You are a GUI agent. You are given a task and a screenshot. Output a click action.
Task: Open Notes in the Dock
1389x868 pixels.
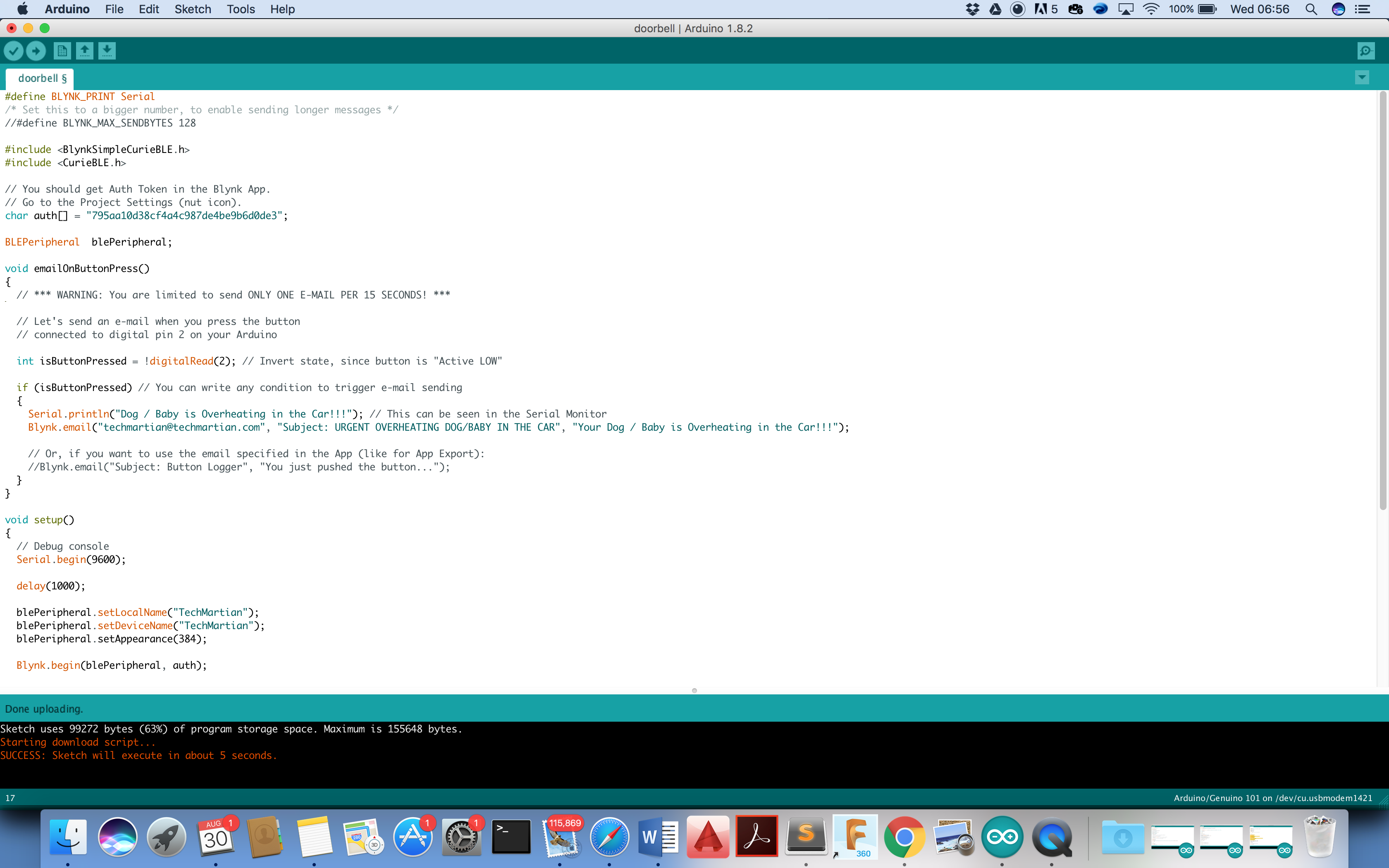click(x=314, y=837)
